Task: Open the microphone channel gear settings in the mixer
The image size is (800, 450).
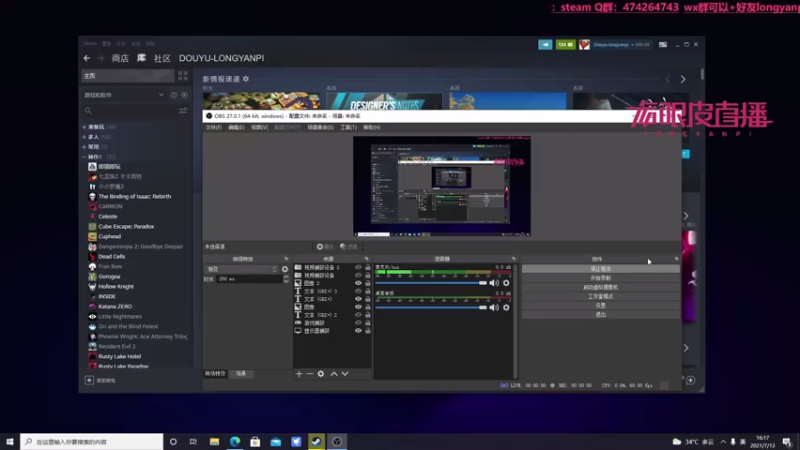Action: pyautogui.click(x=506, y=283)
